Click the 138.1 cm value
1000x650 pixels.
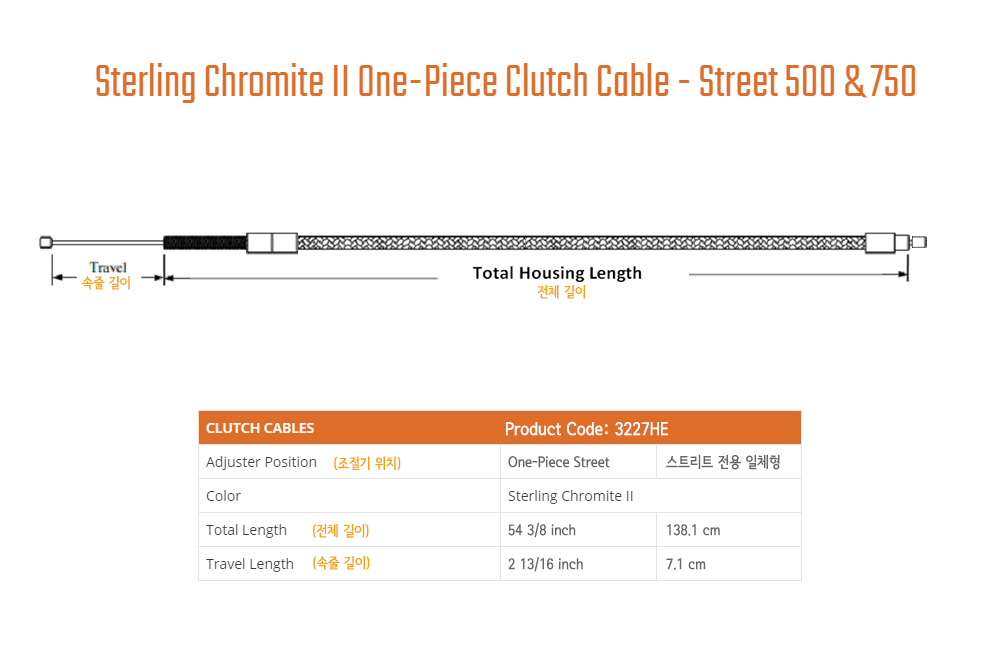(x=693, y=530)
